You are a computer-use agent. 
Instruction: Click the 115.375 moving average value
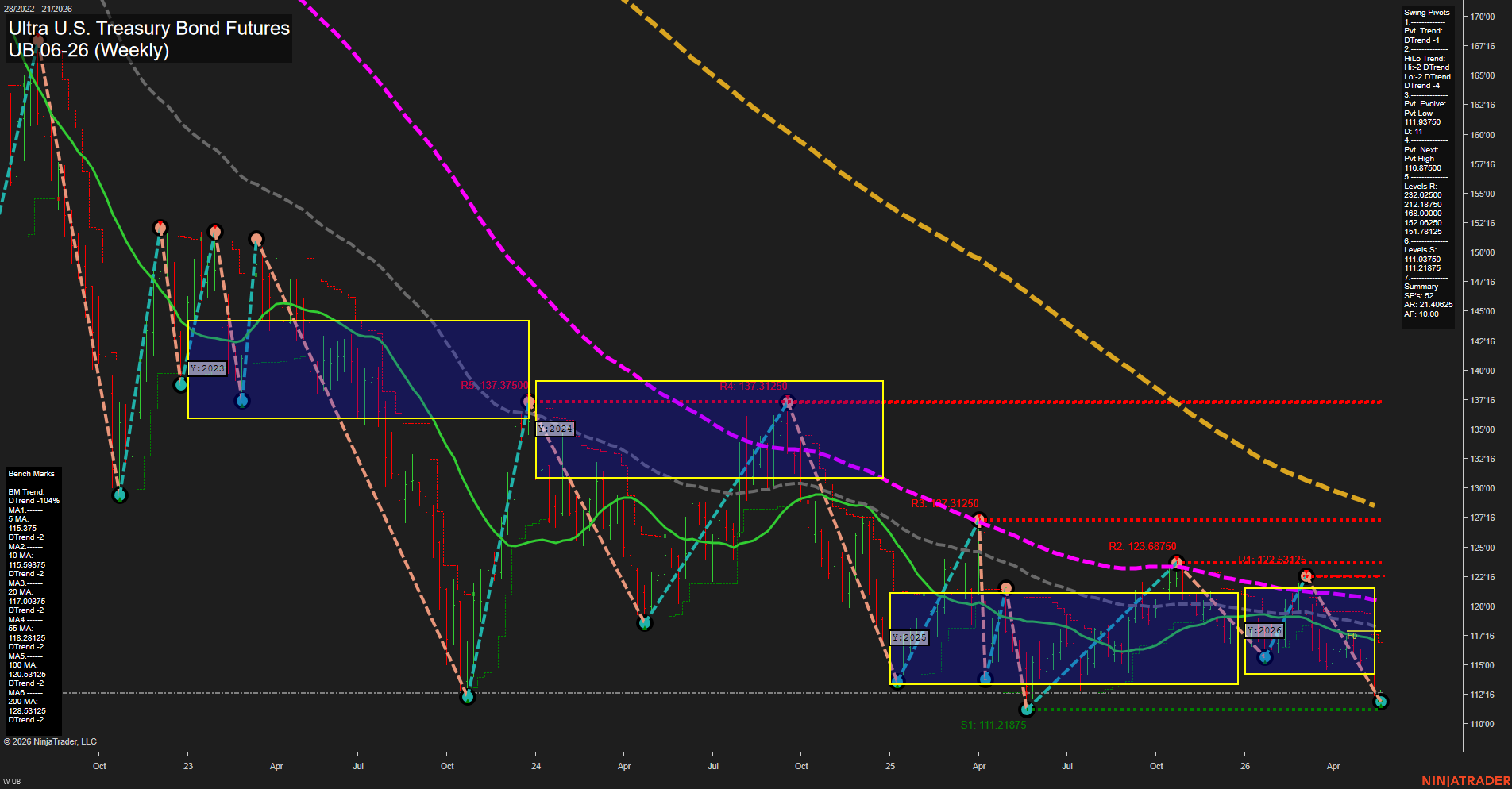22,529
